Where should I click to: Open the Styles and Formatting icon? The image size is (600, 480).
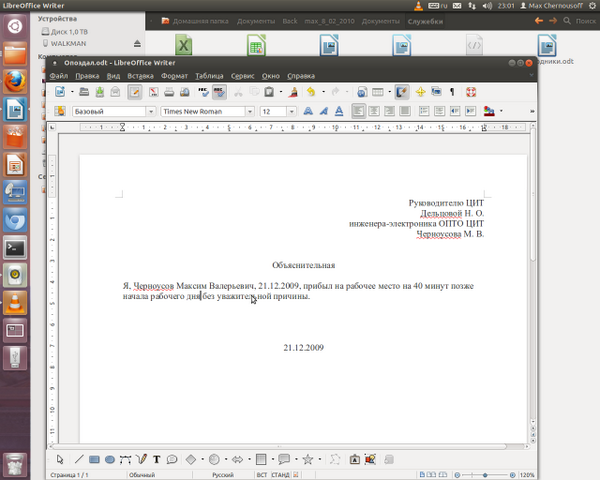[60, 111]
